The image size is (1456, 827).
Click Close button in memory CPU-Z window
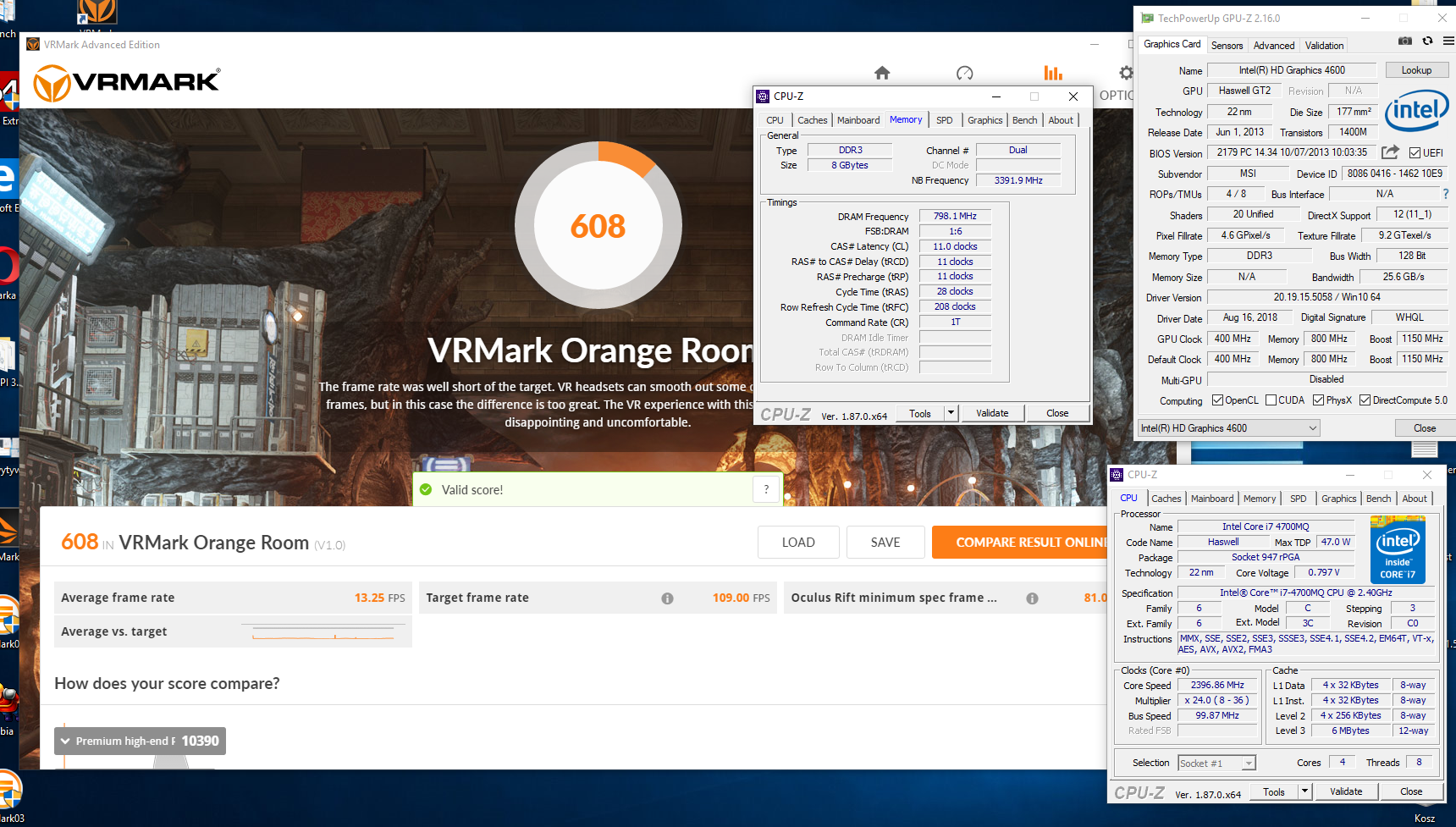[1057, 413]
